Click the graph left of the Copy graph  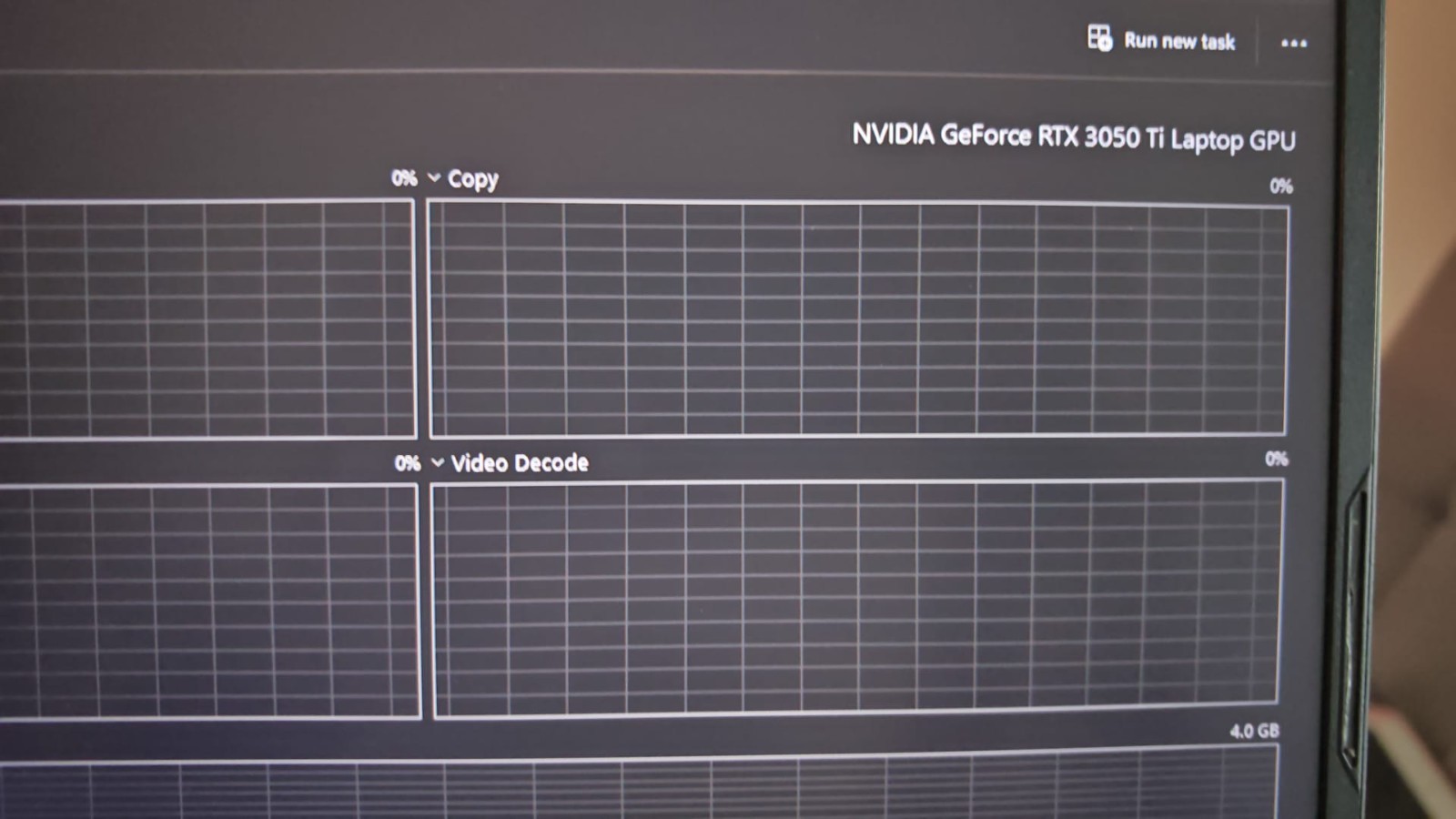click(207, 318)
